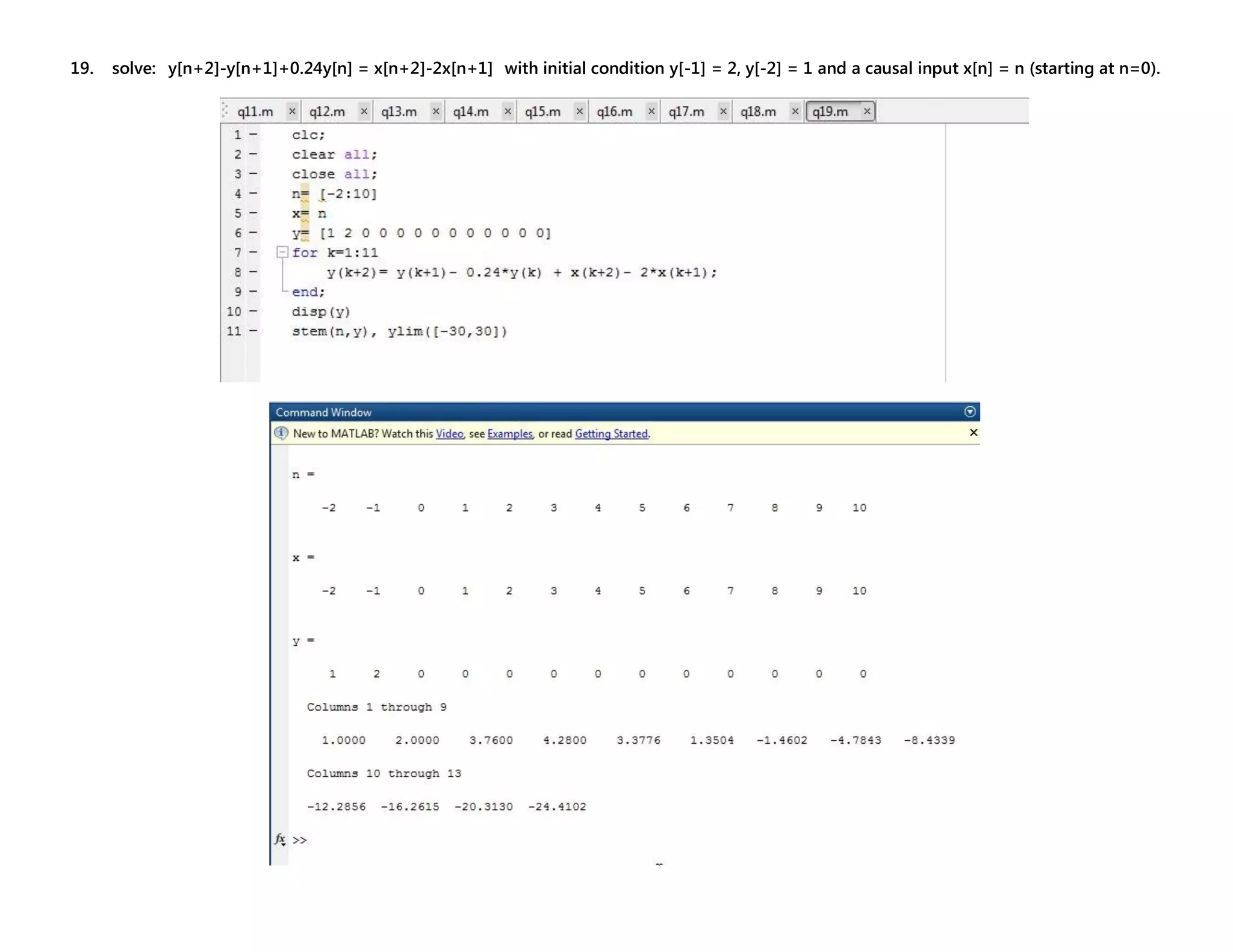Select the active q19.m tab

[x=830, y=112]
